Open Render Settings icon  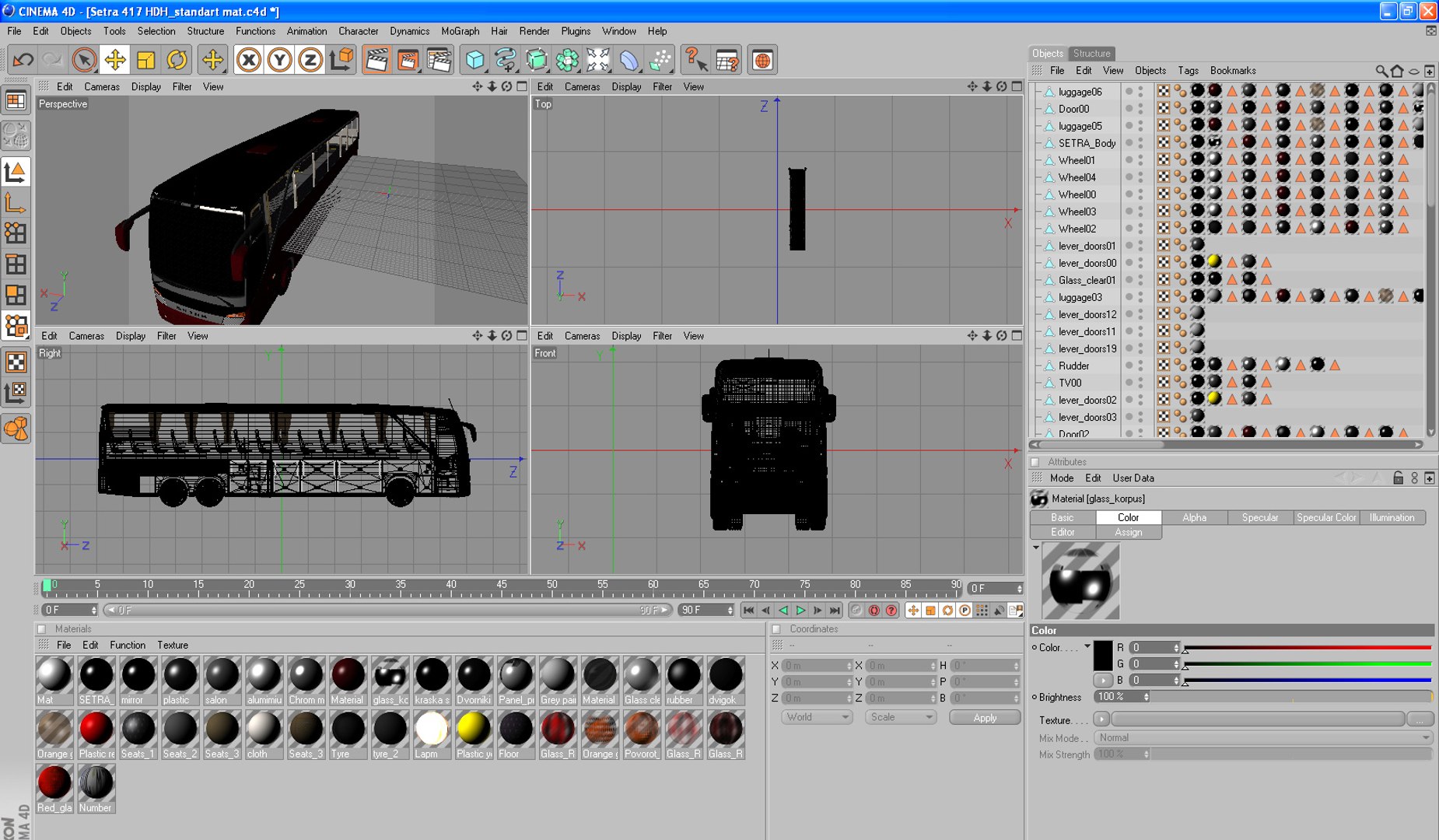(x=439, y=60)
